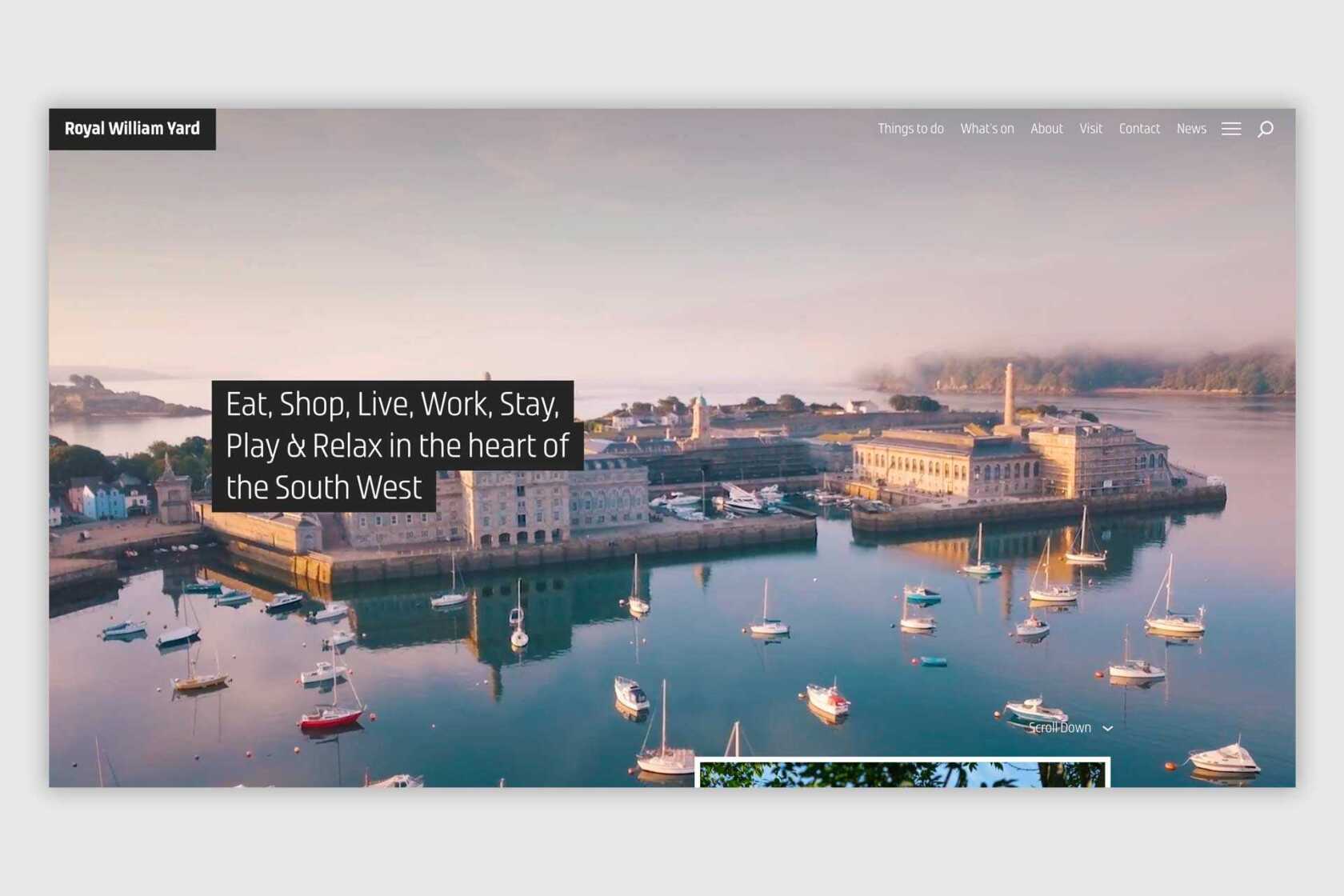Viewport: 1344px width, 896px height.
Task: Click the 'Eat, Shop, Live, Work, Stay' headline line
Action: coord(392,404)
